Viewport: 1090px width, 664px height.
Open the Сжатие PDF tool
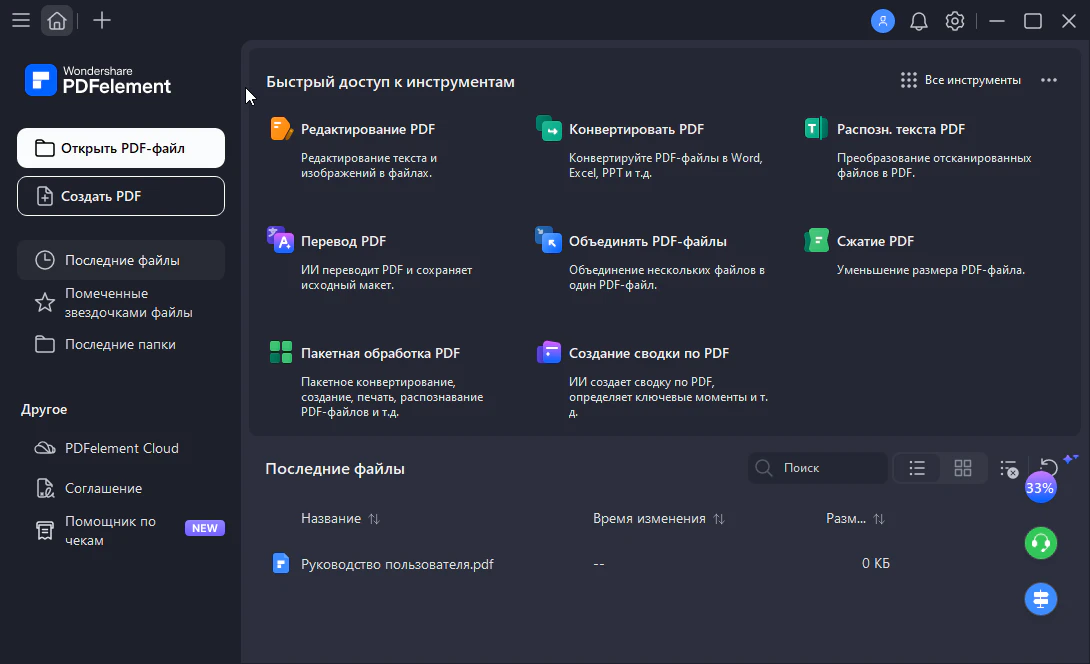875,241
